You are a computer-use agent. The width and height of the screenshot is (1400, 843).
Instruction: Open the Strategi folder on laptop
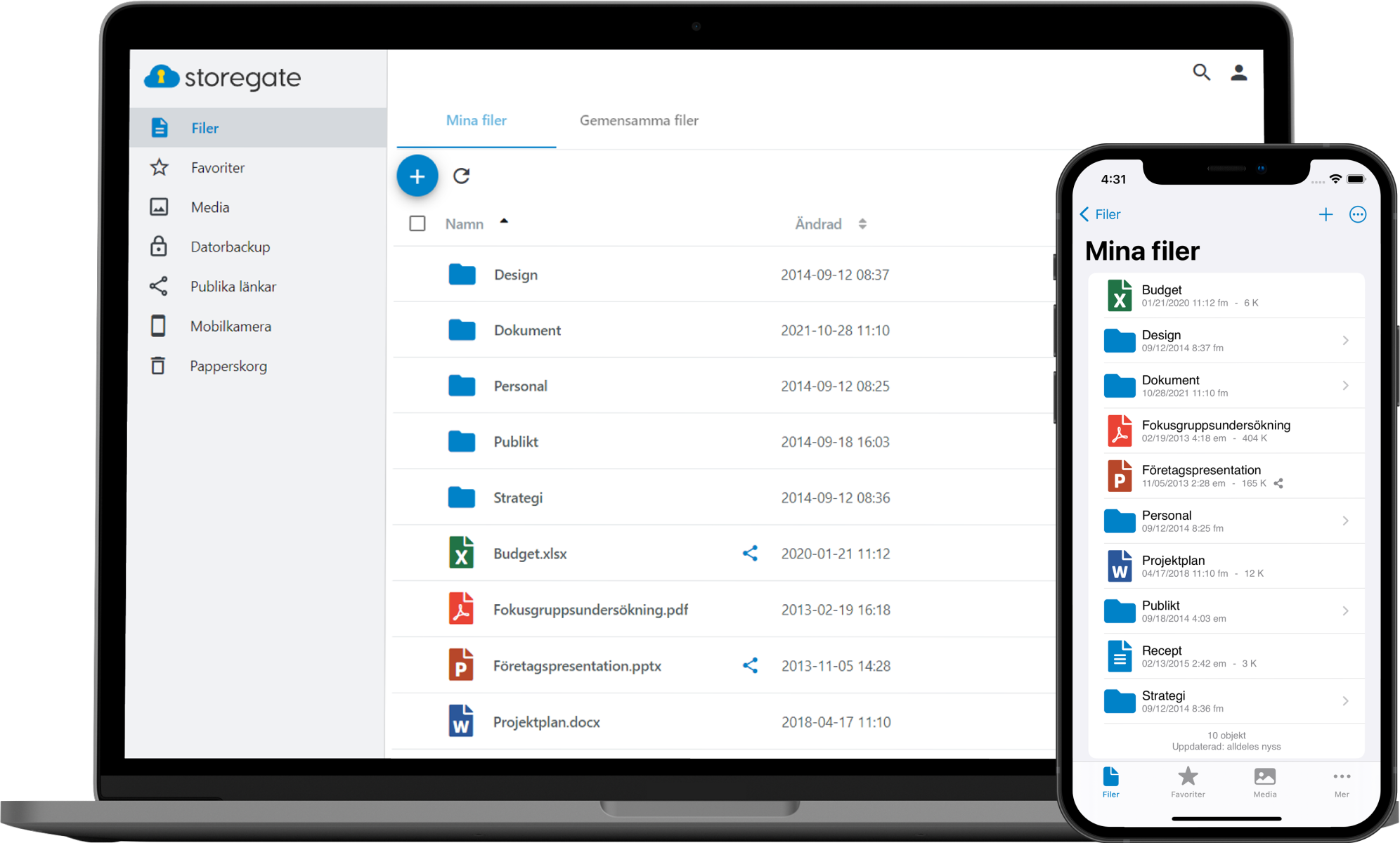tap(518, 498)
